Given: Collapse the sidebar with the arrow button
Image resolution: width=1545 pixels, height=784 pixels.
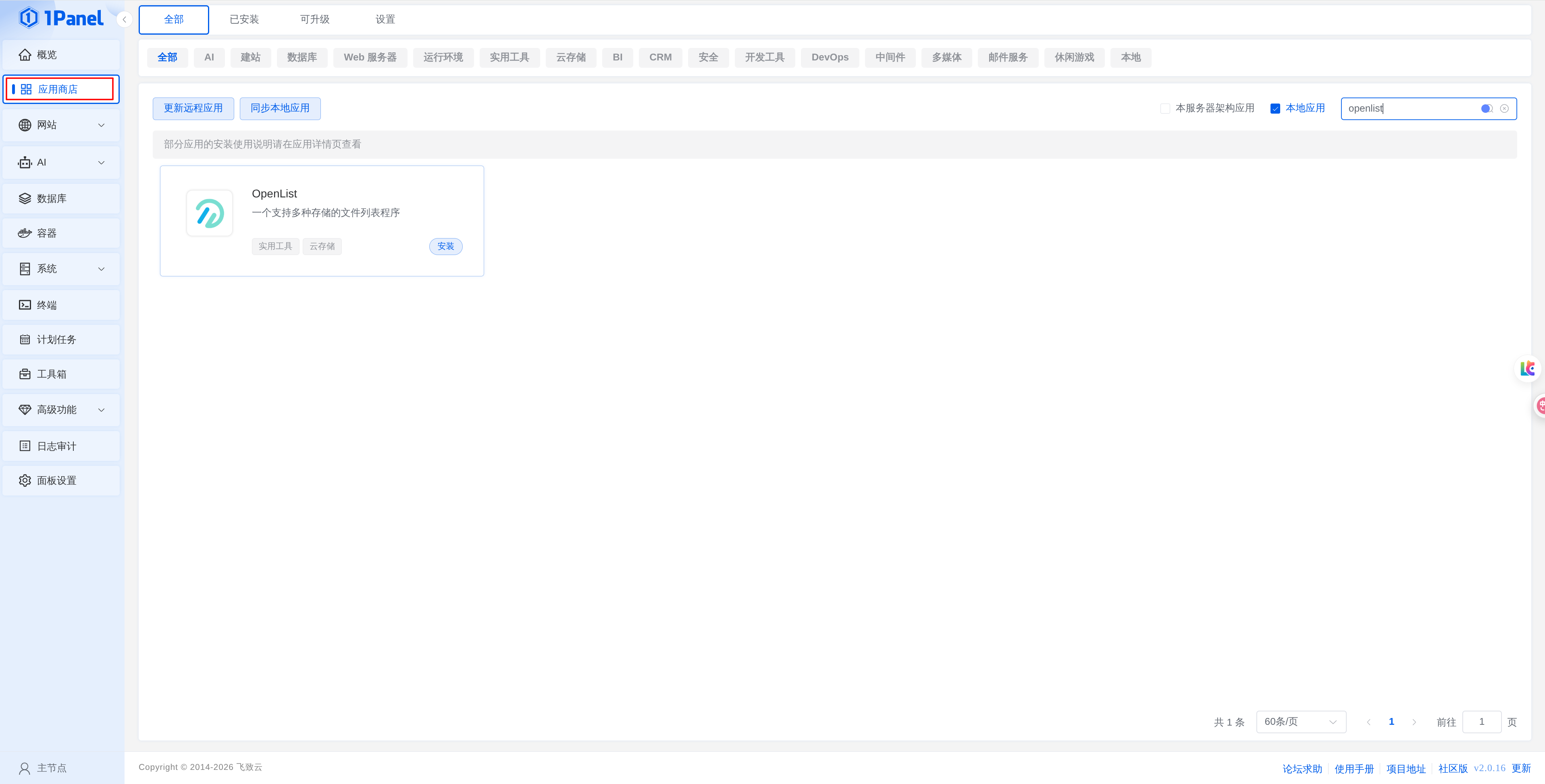Looking at the screenshot, I should click(x=124, y=19).
